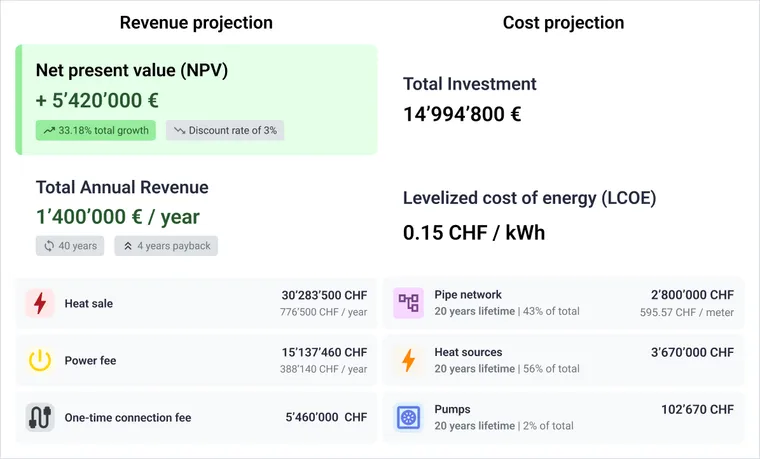Image resolution: width=760 pixels, height=459 pixels.
Task: Click the plug connection fee icon
Action: coord(40,417)
